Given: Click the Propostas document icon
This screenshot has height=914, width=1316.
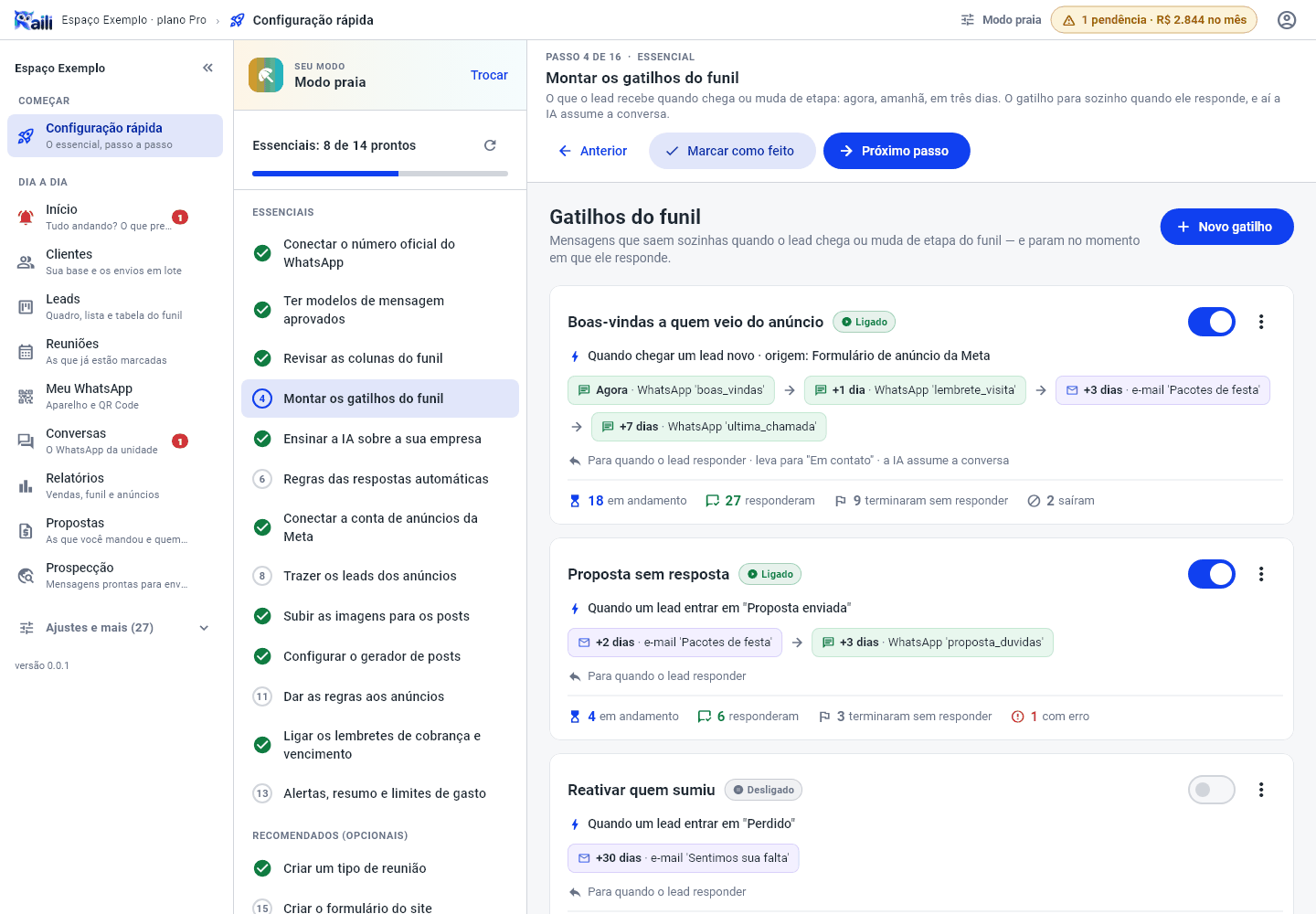Looking at the screenshot, I should tap(26, 531).
